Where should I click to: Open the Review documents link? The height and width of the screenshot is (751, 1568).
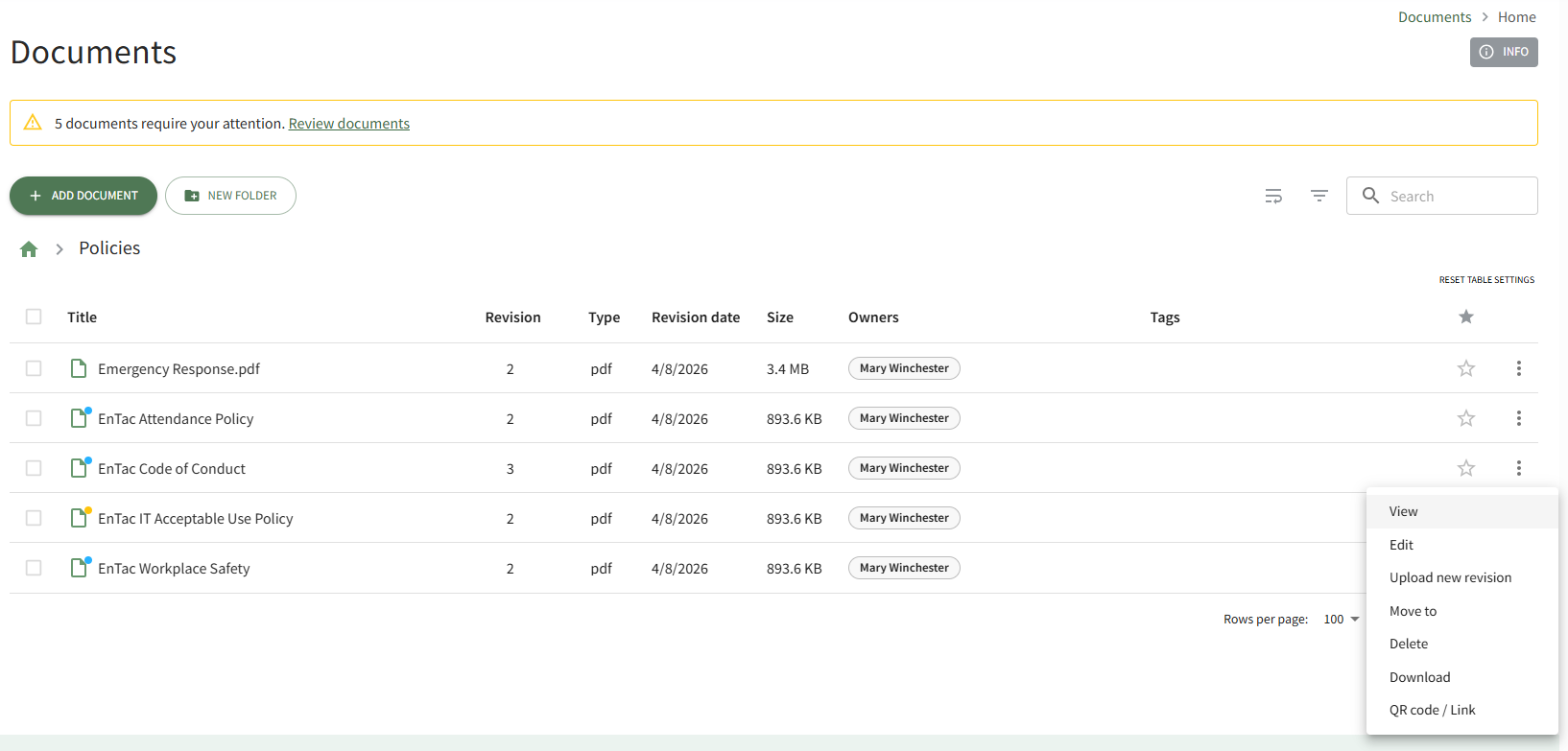click(348, 124)
